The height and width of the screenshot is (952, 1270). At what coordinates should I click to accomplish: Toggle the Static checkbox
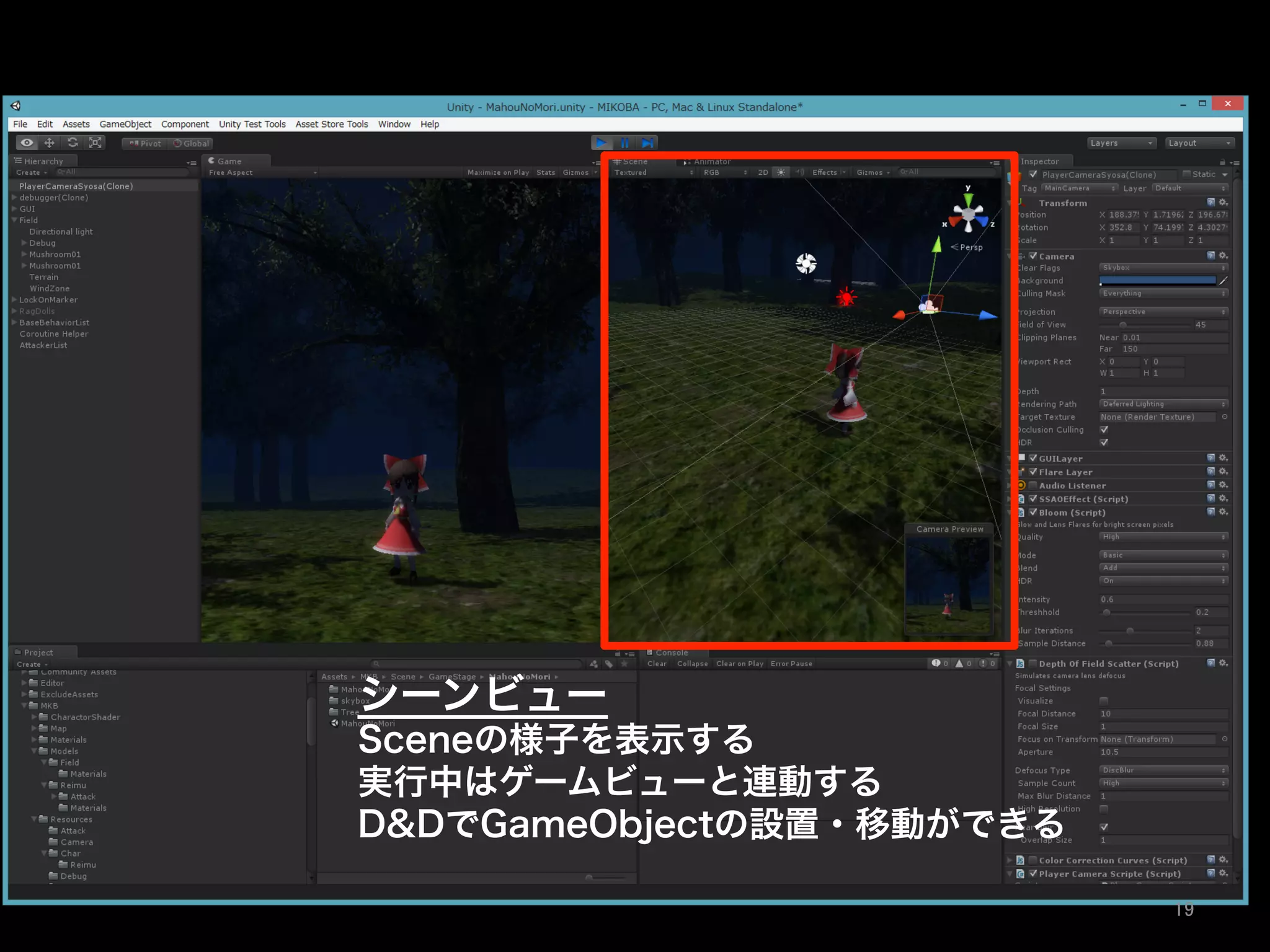click(x=1186, y=174)
